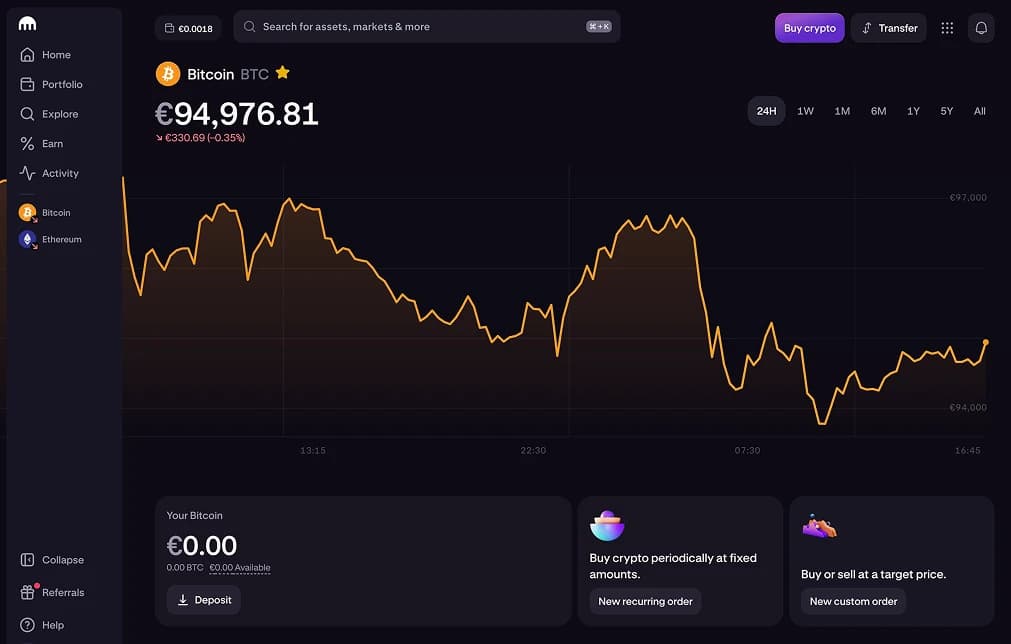
Task: Open notifications bell
Action: [981, 28]
